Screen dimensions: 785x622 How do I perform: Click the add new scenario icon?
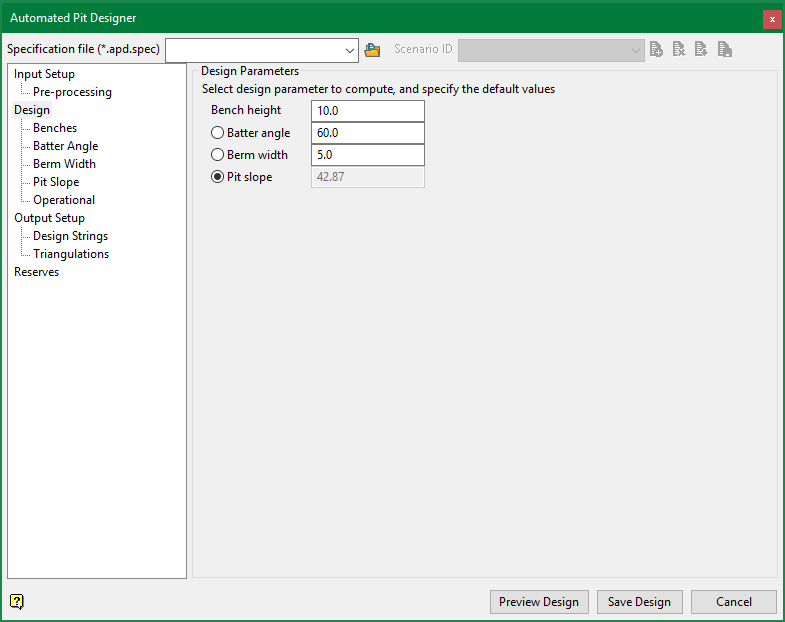656,50
